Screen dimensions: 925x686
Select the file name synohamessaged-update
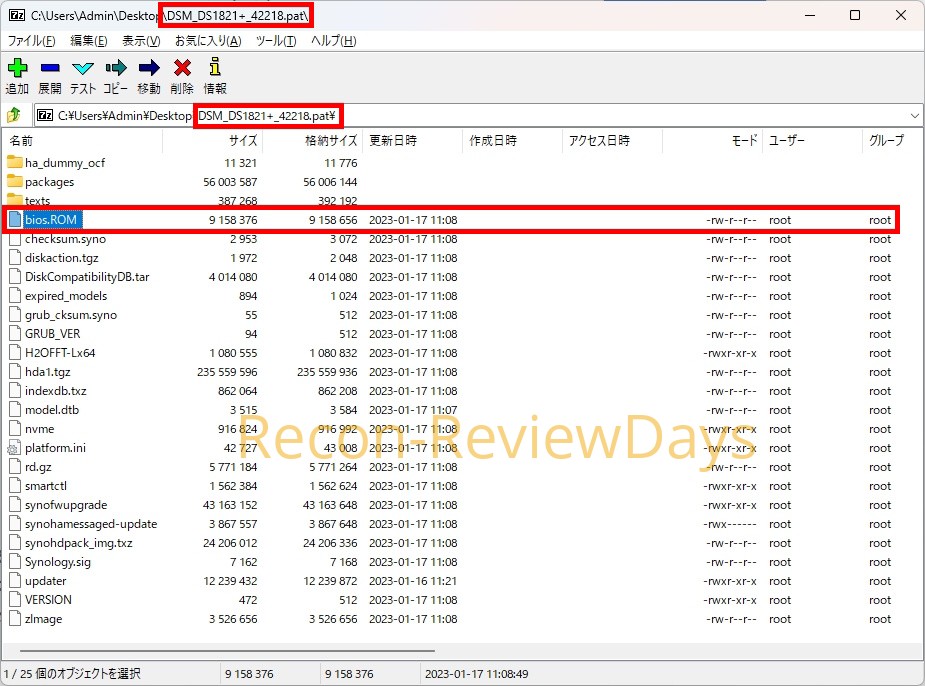pyautogui.click(x=91, y=524)
